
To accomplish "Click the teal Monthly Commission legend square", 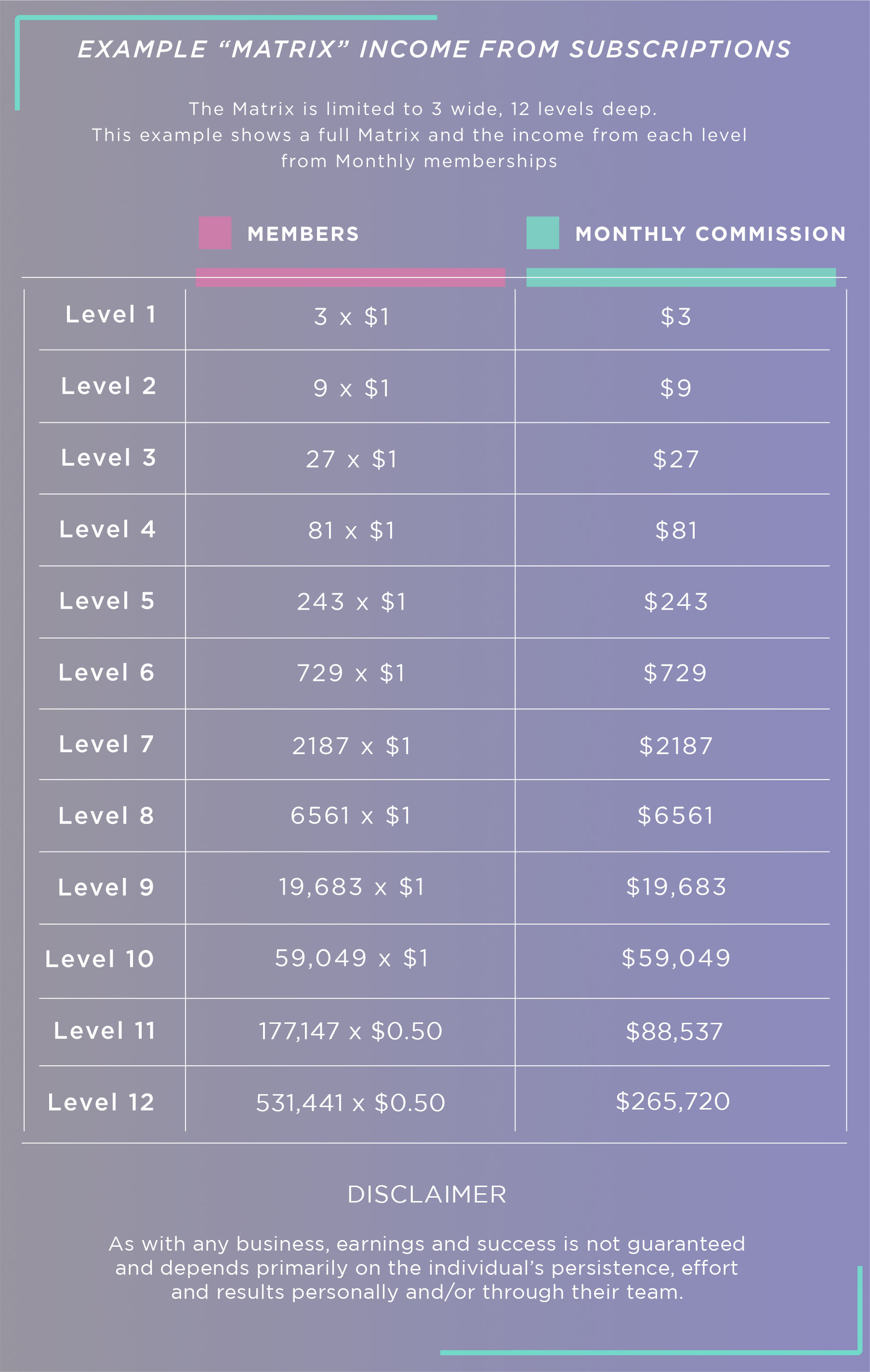I will 542,233.
